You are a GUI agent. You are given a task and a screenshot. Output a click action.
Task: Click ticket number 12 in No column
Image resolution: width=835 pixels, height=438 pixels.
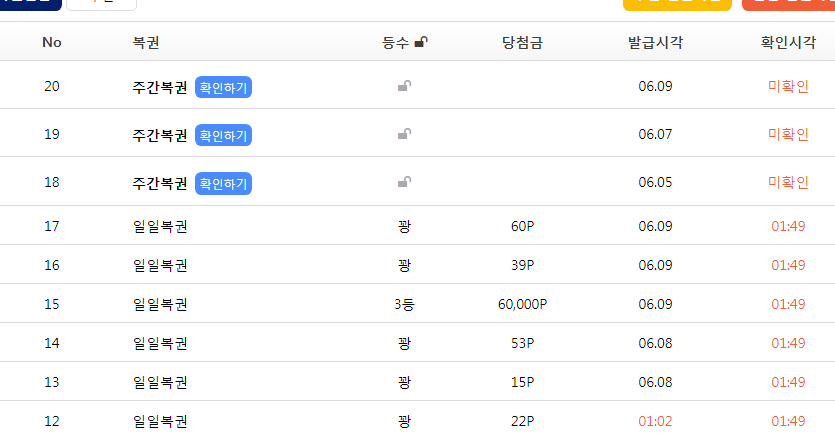[52, 421]
